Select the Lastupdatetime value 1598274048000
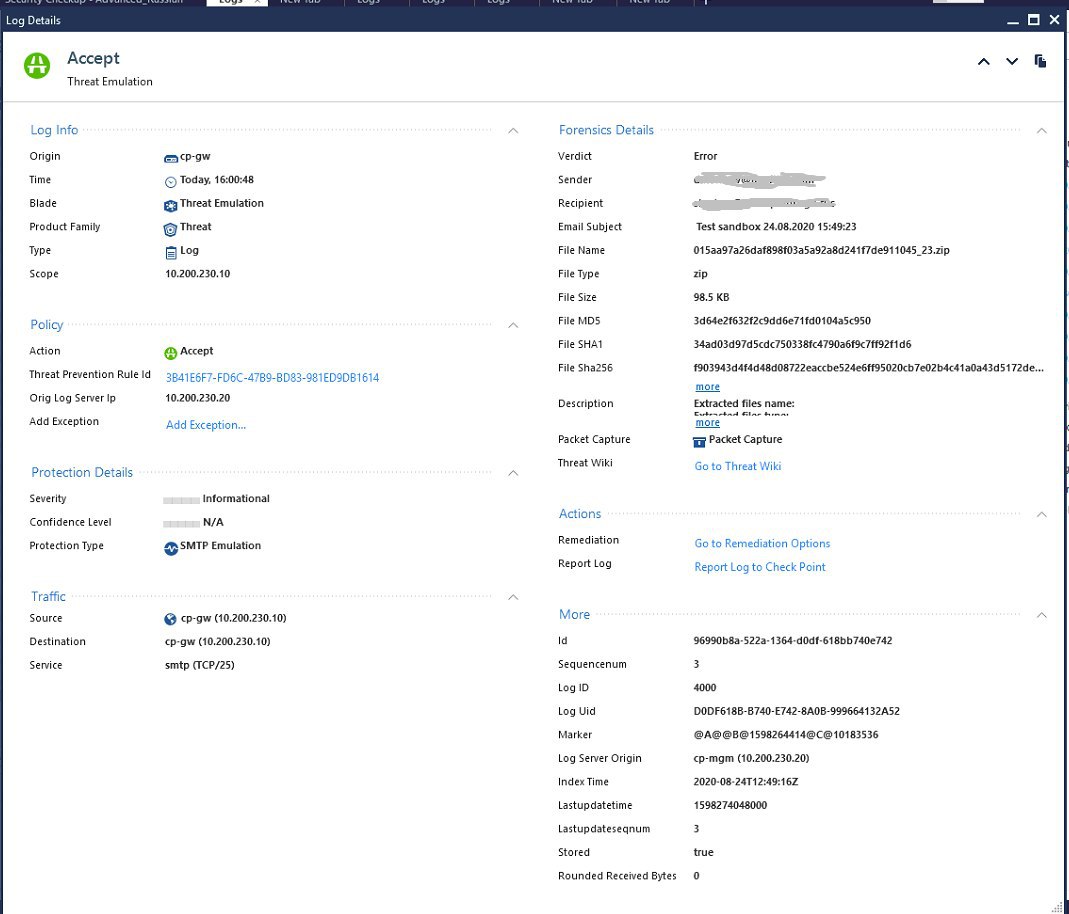This screenshot has height=914, width=1069. pos(729,806)
